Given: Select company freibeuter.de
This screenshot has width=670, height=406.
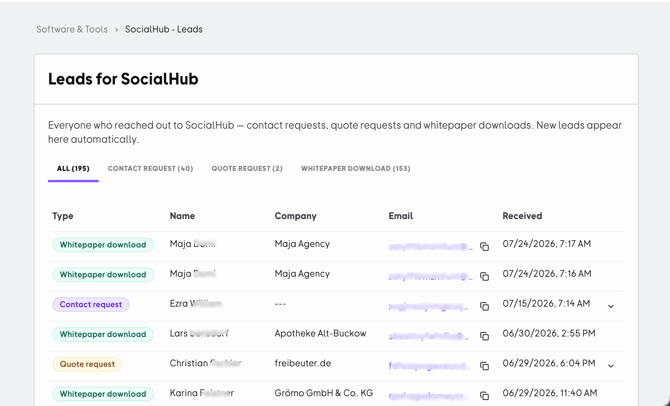Looking at the screenshot, I should pos(303,363).
